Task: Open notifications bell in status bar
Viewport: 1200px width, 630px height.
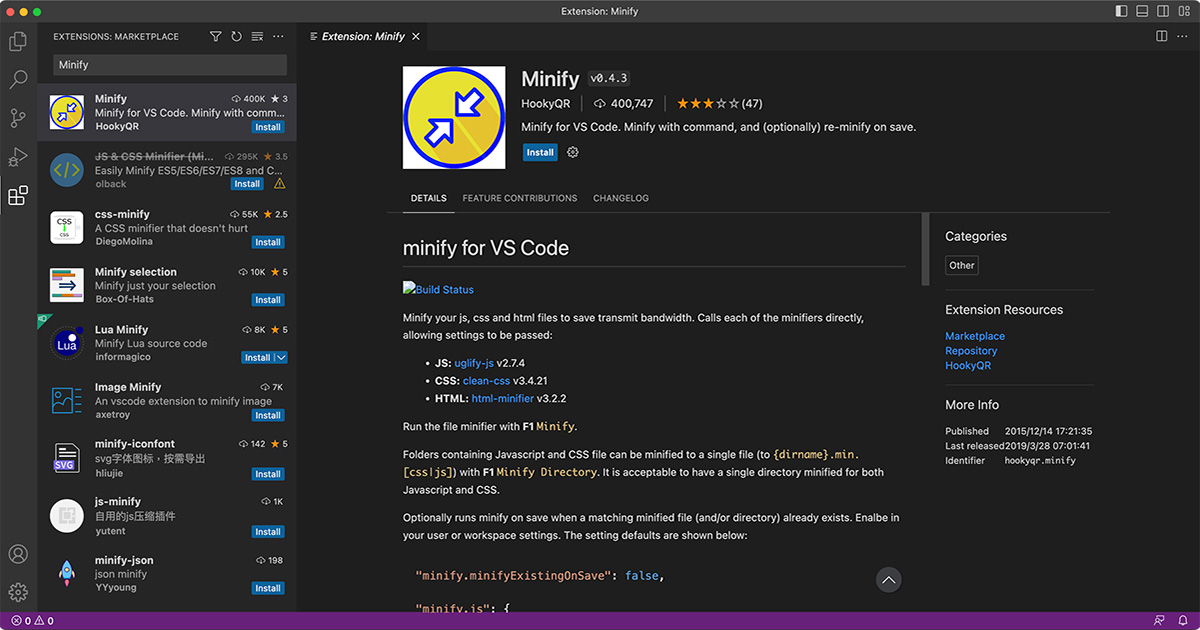Action: (x=1182, y=621)
